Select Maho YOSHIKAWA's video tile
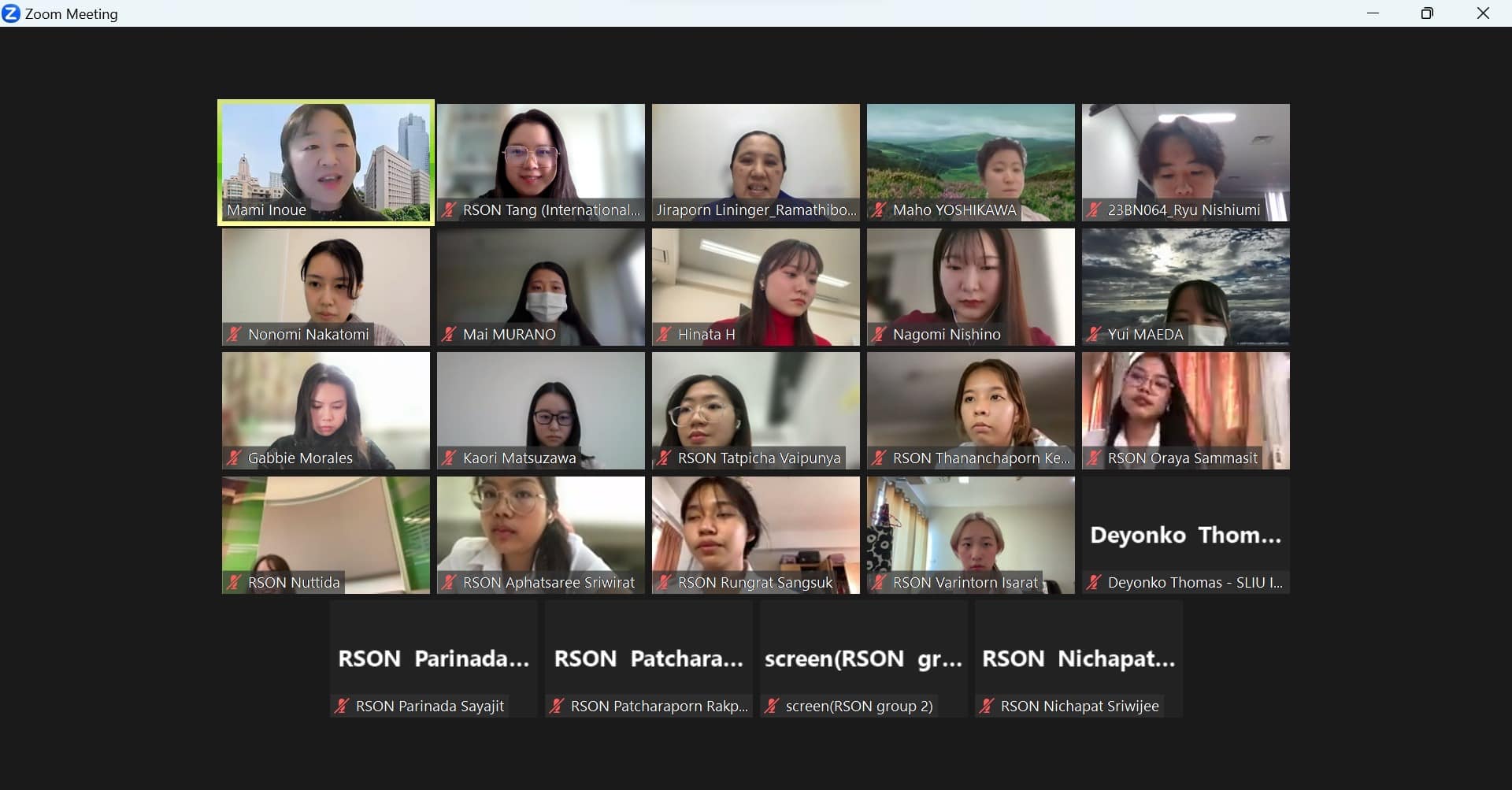1512x790 pixels. tap(971, 162)
